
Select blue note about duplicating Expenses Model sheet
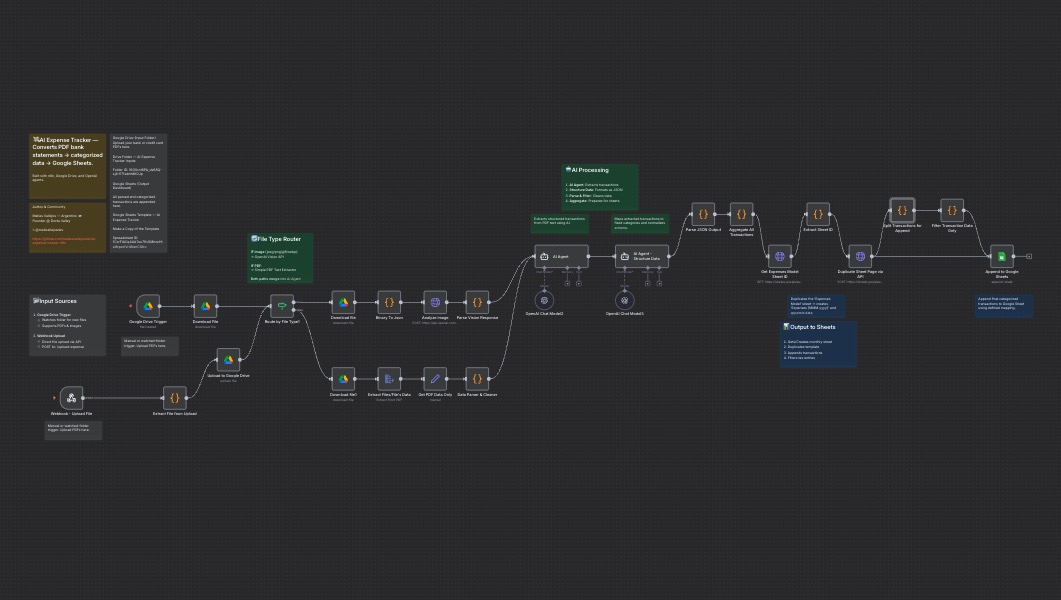[816, 306]
